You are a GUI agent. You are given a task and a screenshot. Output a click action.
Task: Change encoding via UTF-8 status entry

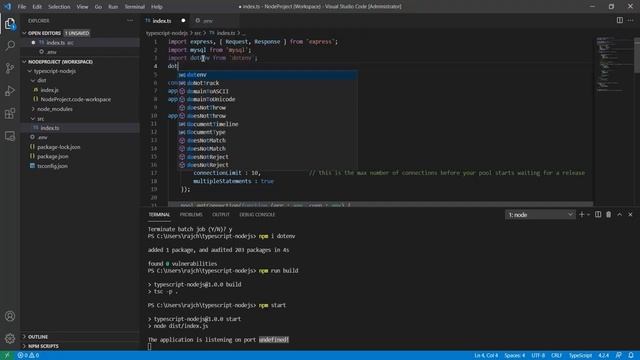[x=538, y=356]
